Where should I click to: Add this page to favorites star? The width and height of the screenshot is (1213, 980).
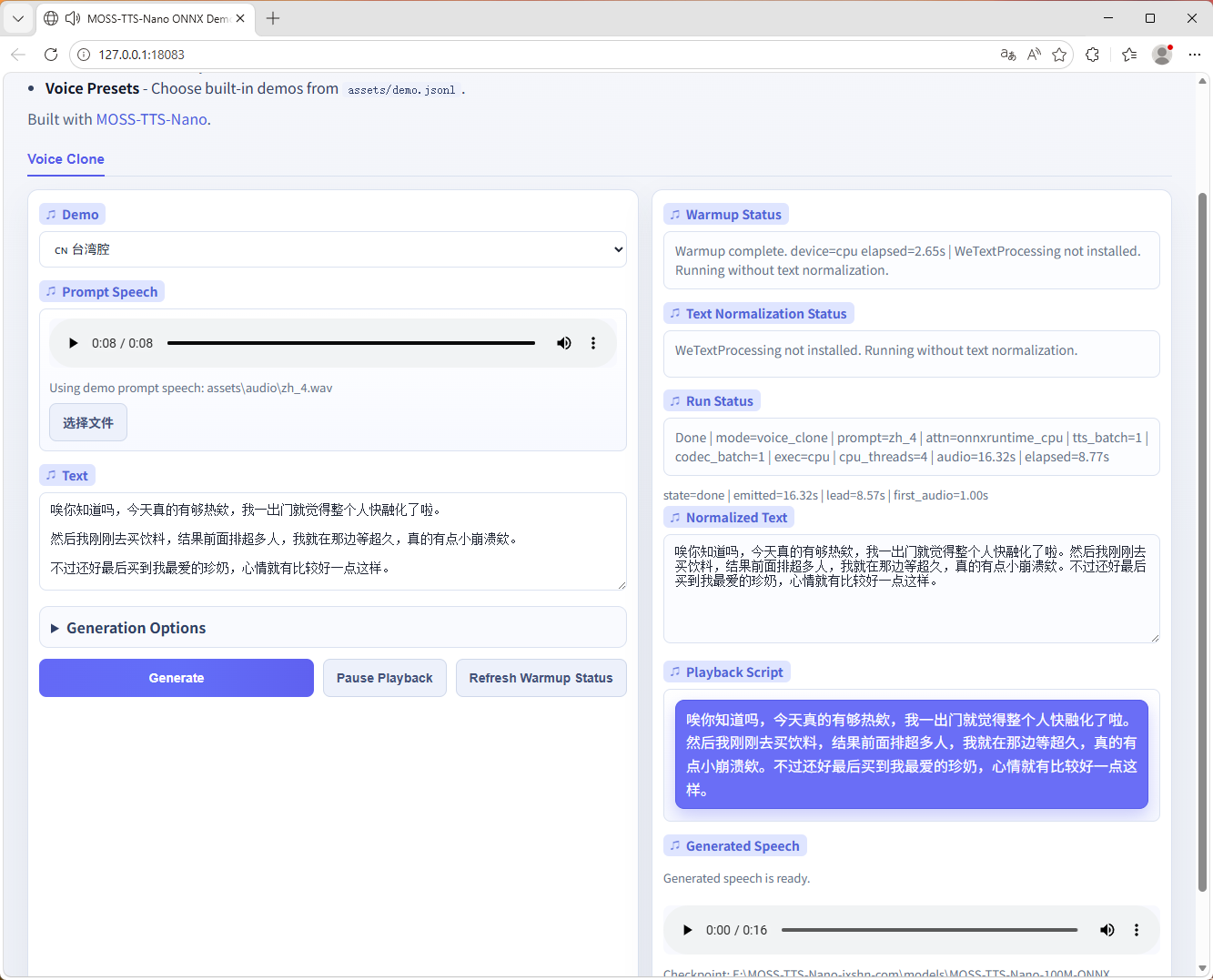click(x=1059, y=55)
